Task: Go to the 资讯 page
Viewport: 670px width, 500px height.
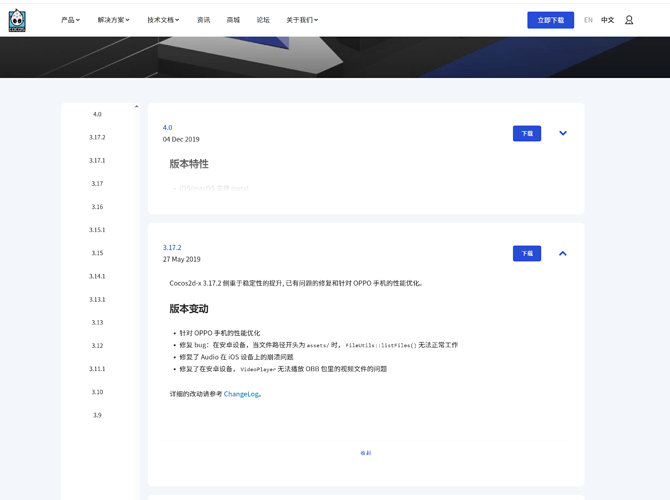Action: [x=203, y=20]
